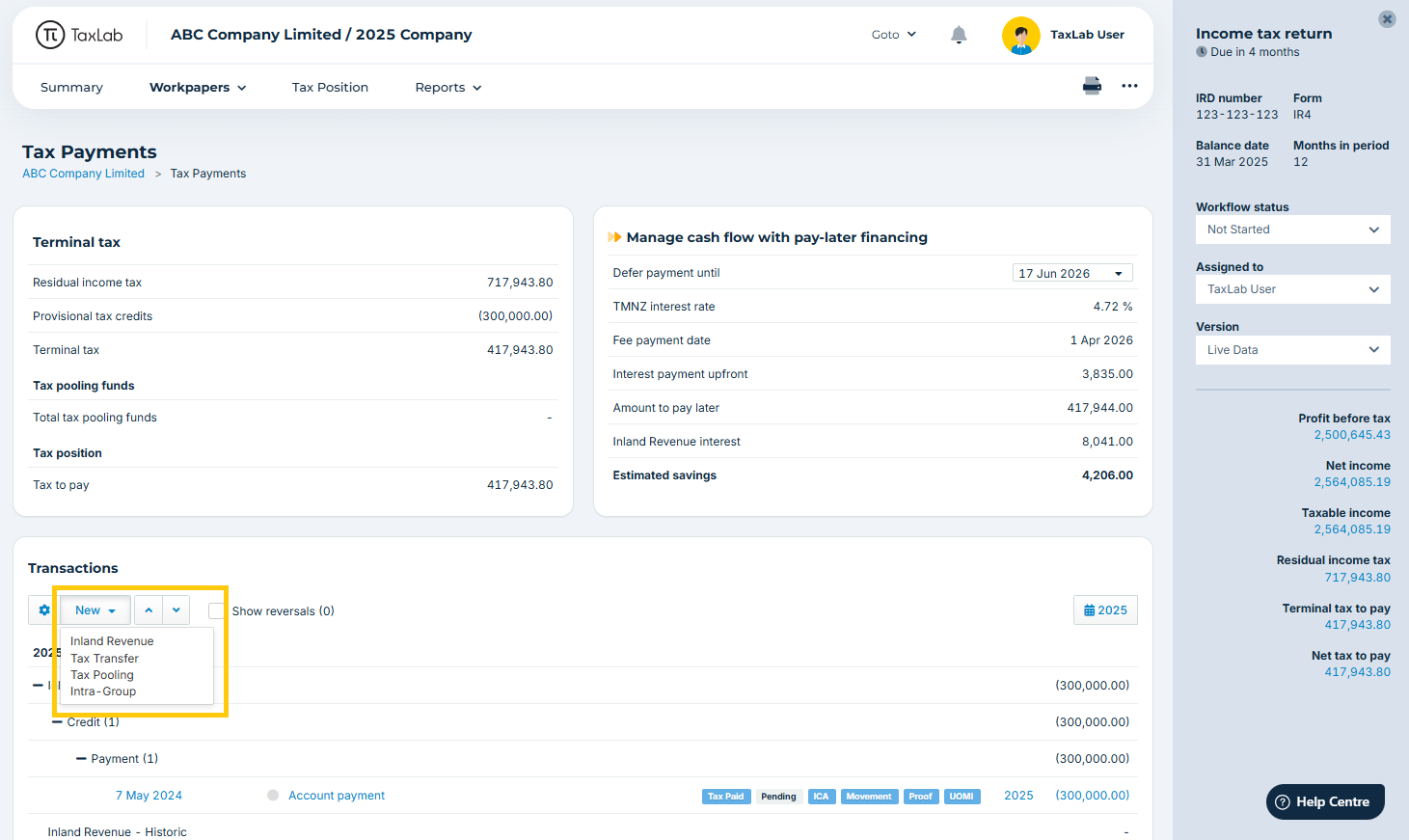Image resolution: width=1409 pixels, height=840 pixels.
Task: Click the ABC Company Limited breadcrumb link
Action: pos(83,174)
